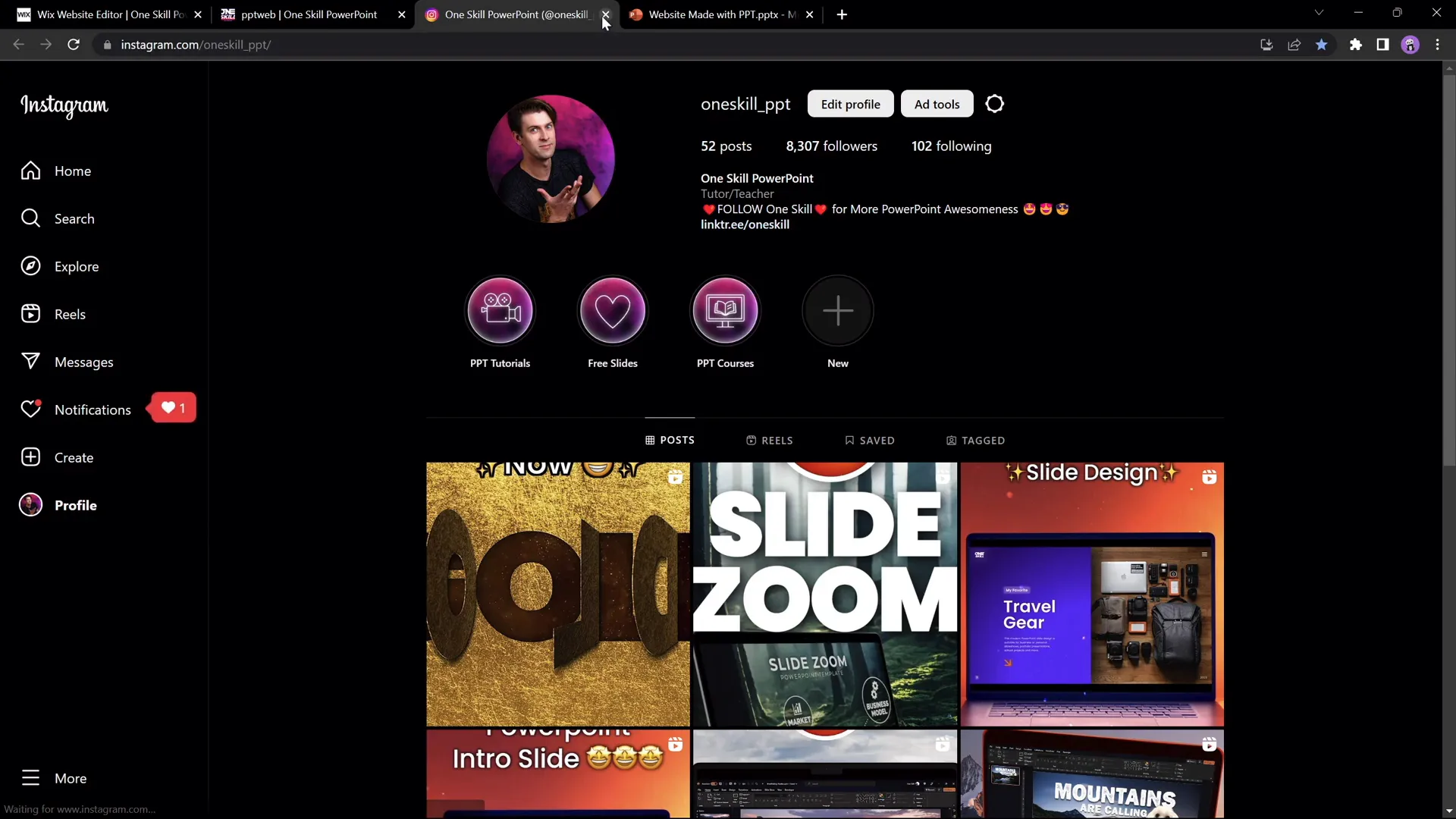This screenshot has width=1456, height=819.
Task: Open Chrome three-dot menu
Action: tap(1437, 45)
